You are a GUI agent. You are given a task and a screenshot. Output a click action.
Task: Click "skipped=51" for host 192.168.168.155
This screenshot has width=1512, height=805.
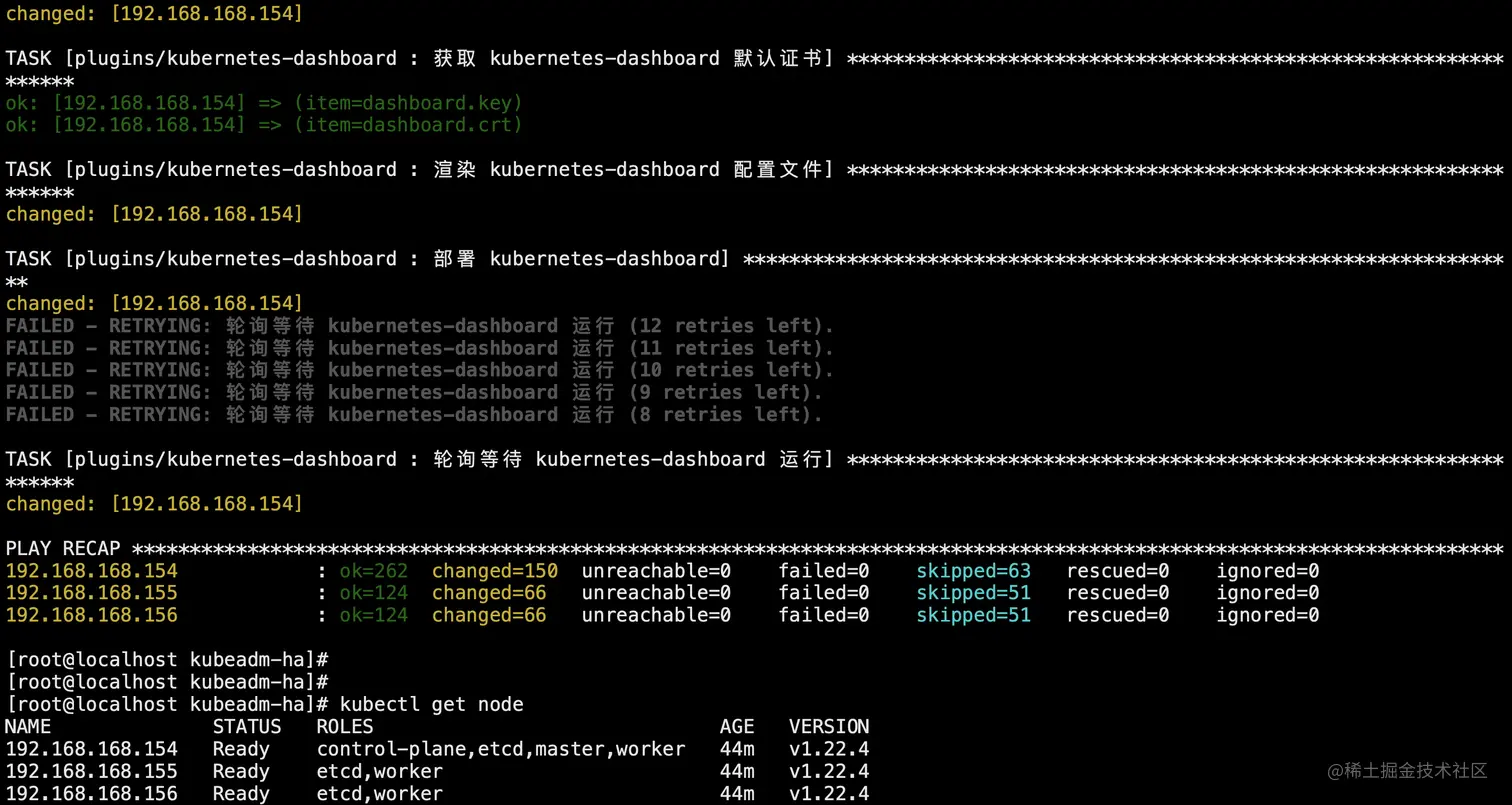[973, 593]
